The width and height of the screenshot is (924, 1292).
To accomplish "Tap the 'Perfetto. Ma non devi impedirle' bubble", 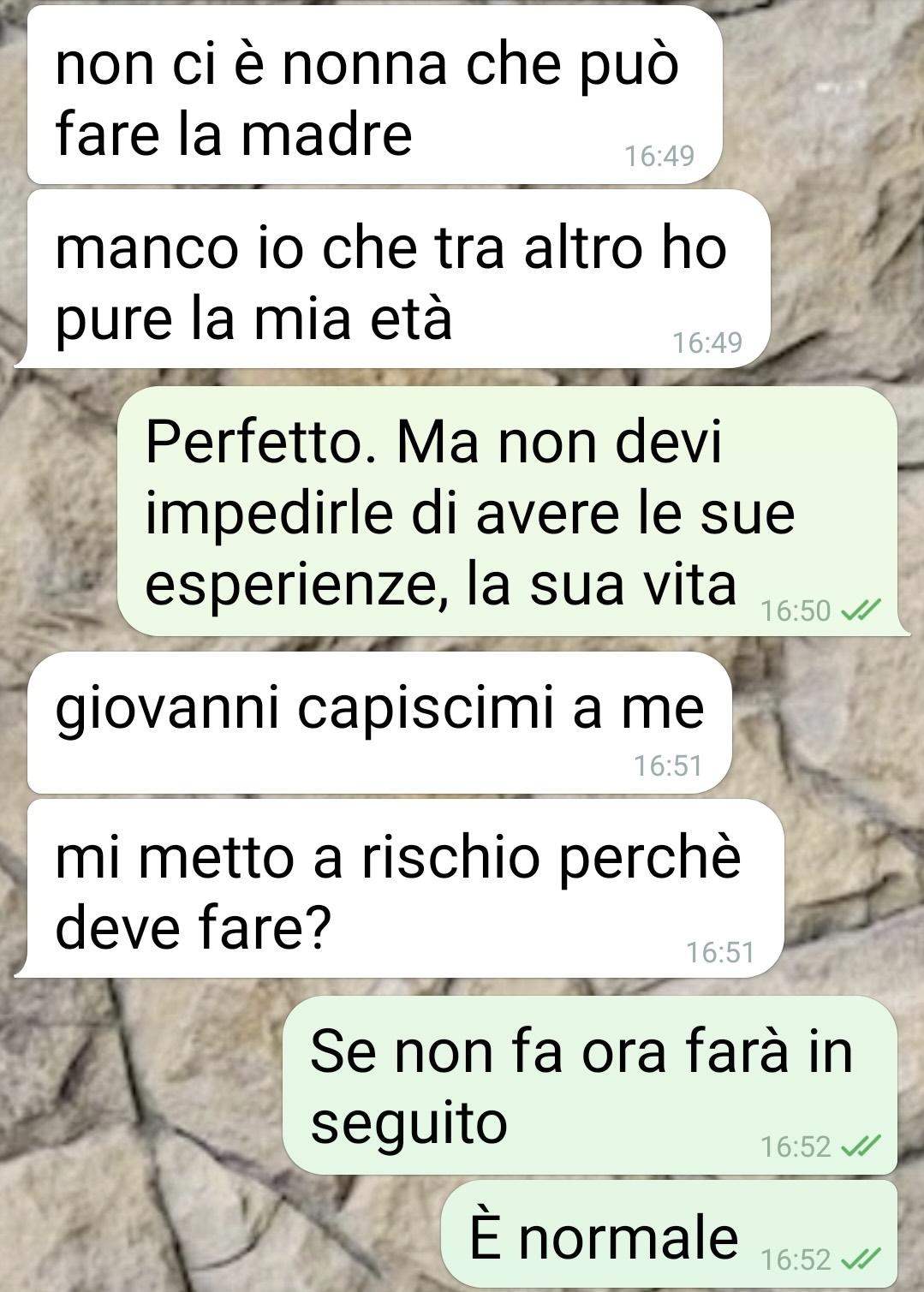I will click(x=512, y=510).
